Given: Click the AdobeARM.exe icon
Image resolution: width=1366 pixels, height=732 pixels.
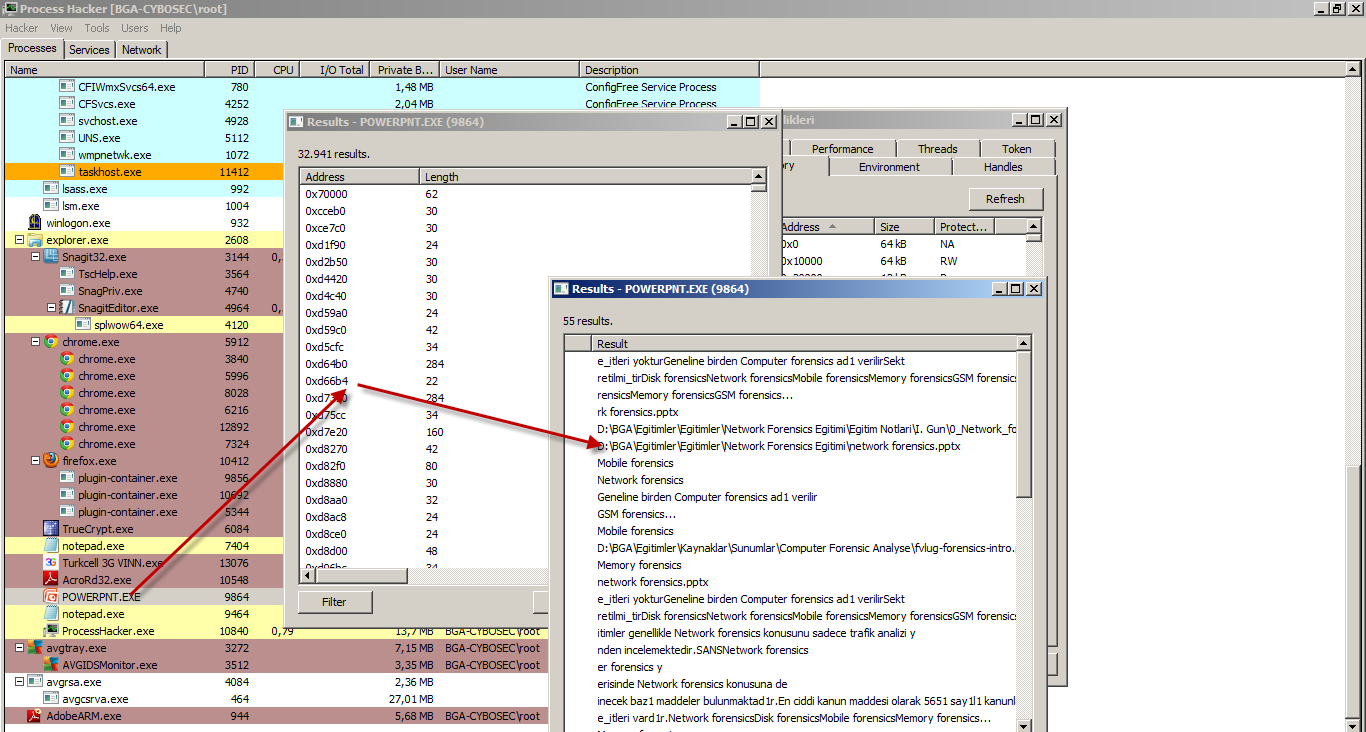Looking at the screenshot, I should (35, 716).
